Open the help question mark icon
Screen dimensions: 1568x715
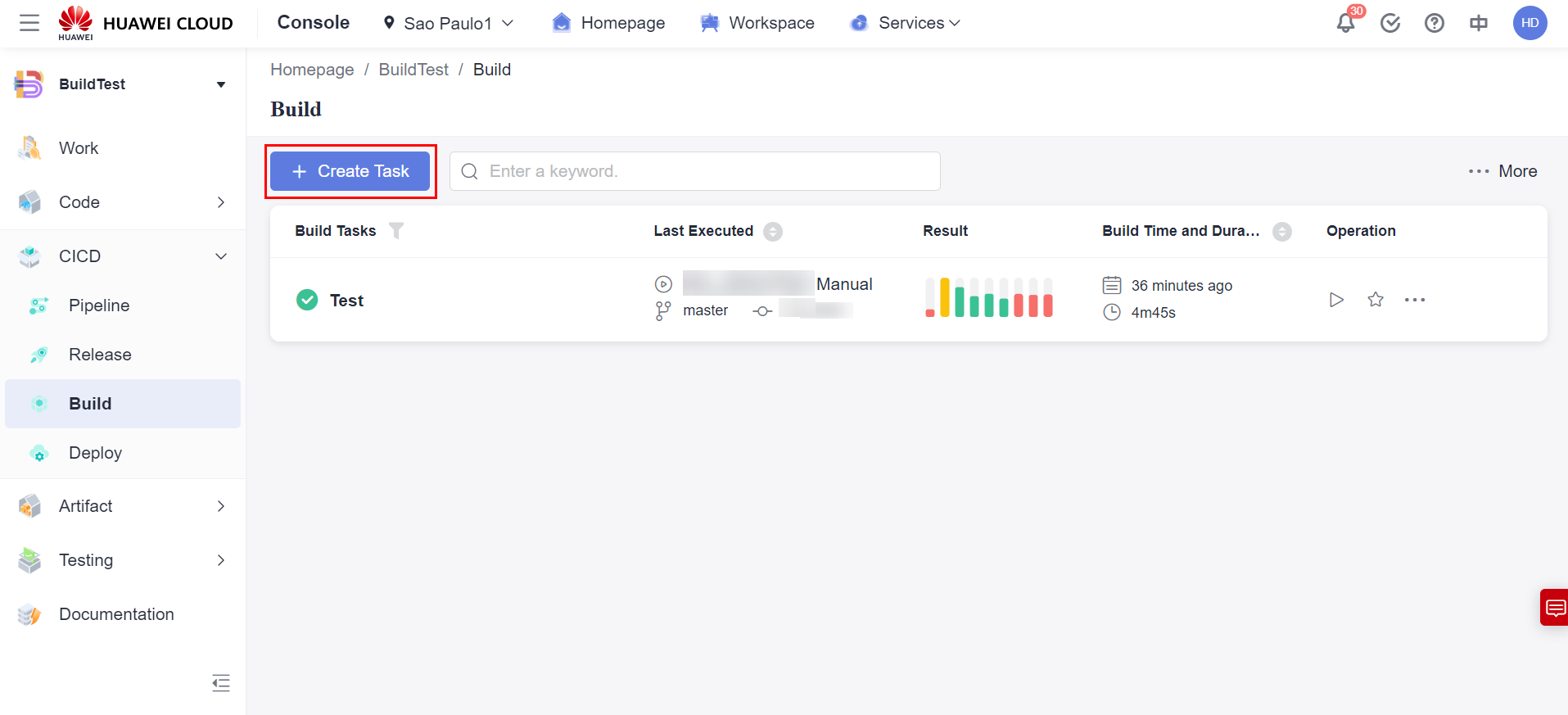tap(1434, 23)
